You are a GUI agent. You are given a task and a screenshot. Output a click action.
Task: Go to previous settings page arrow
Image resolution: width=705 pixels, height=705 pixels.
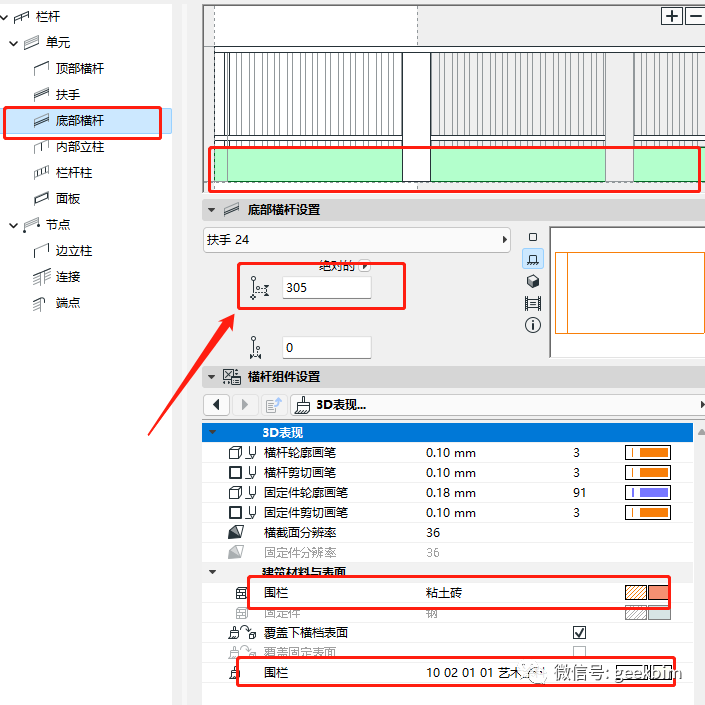217,405
